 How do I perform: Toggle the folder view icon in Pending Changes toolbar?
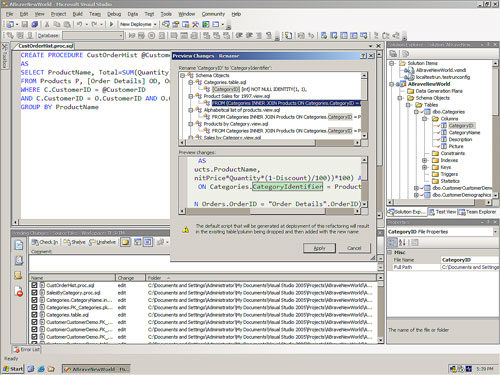[x=125, y=242]
